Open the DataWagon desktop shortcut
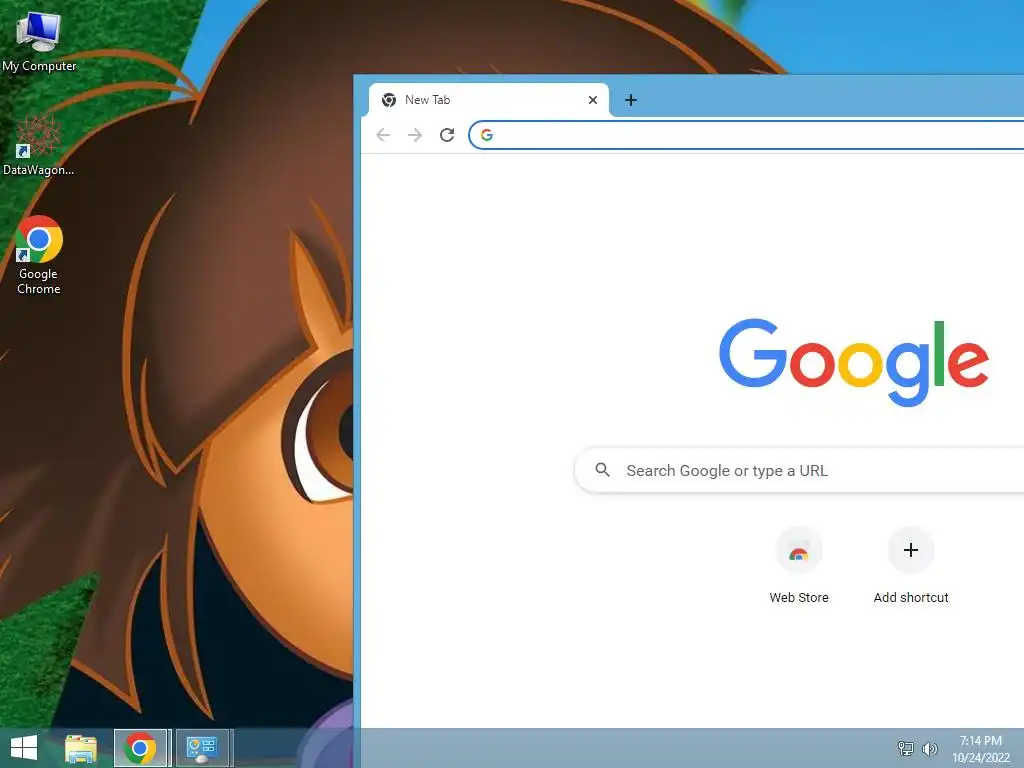 click(39, 145)
